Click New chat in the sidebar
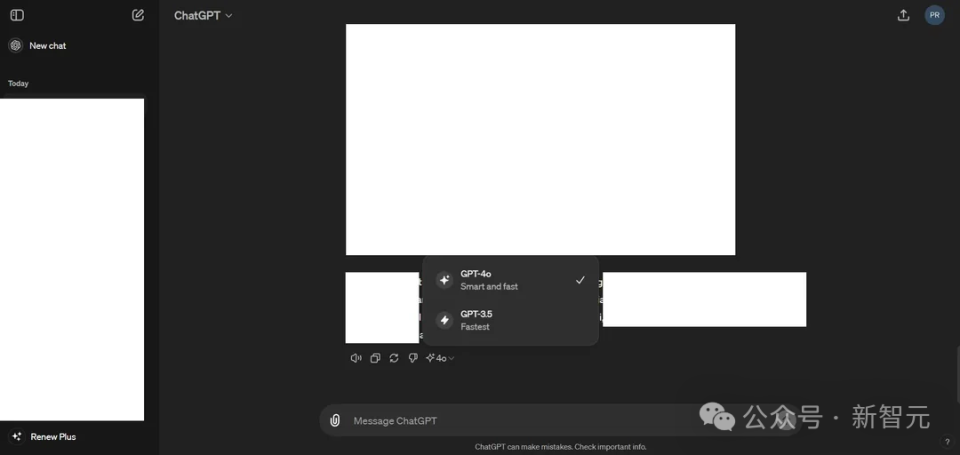 [x=47, y=46]
